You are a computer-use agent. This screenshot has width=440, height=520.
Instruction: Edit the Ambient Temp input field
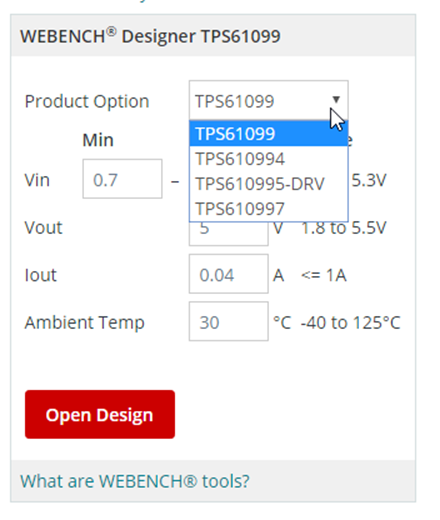229,321
